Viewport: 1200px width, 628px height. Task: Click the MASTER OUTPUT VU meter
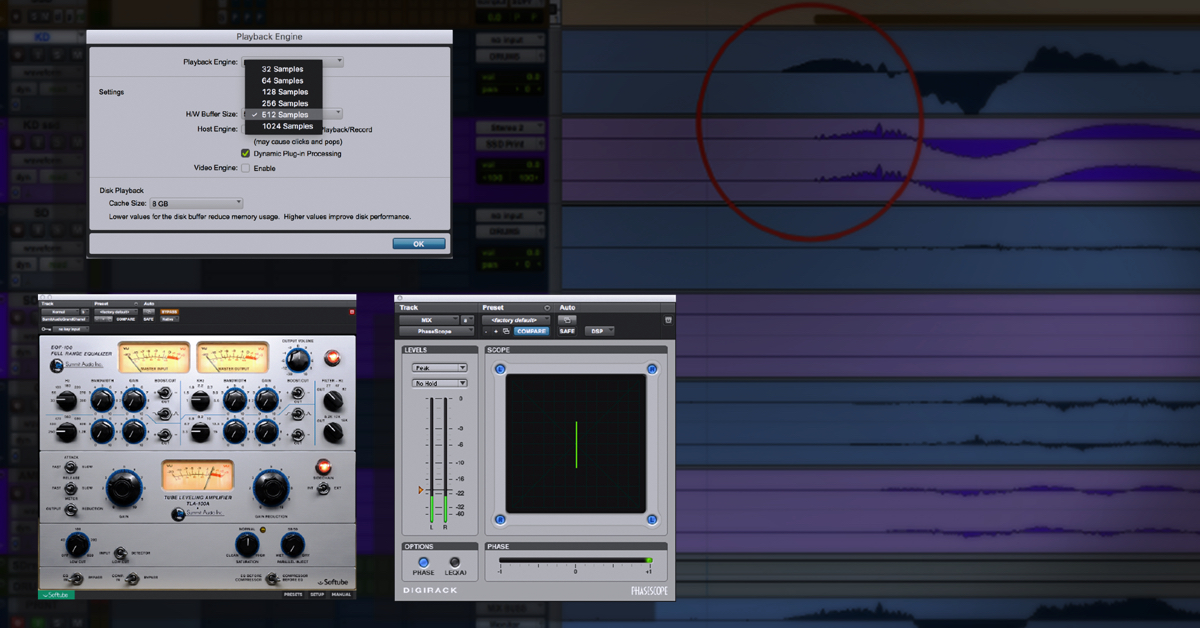[233, 357]
